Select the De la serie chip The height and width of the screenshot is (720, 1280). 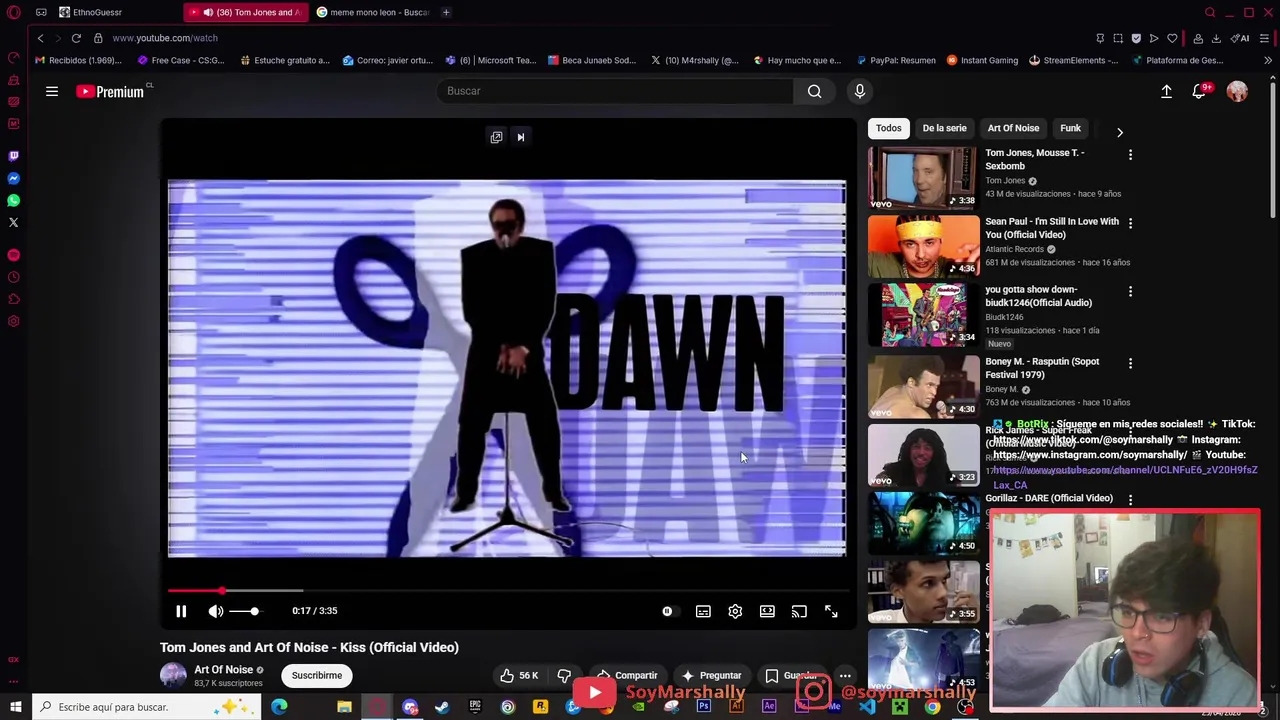944,128
